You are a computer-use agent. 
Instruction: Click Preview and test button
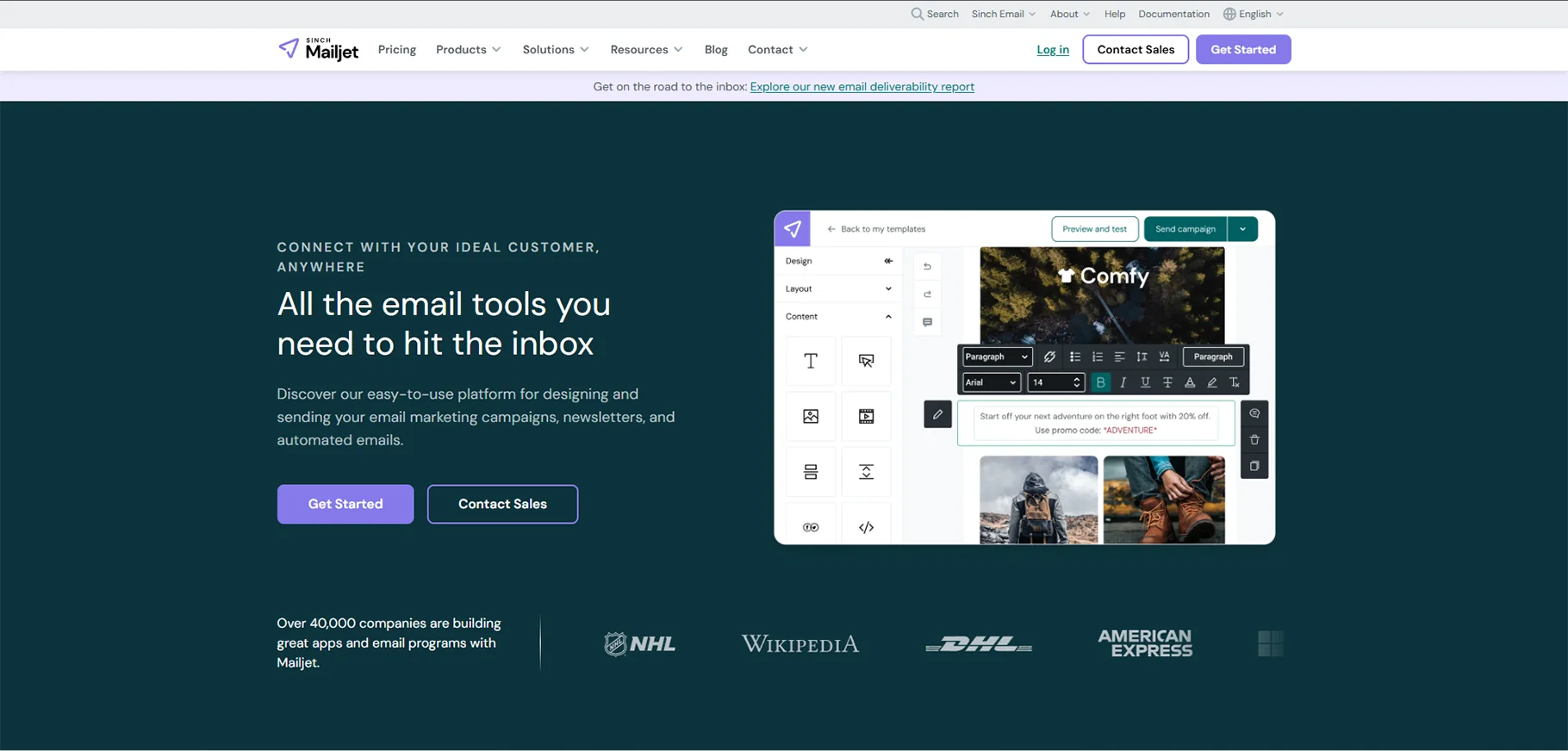(1094, 229)
